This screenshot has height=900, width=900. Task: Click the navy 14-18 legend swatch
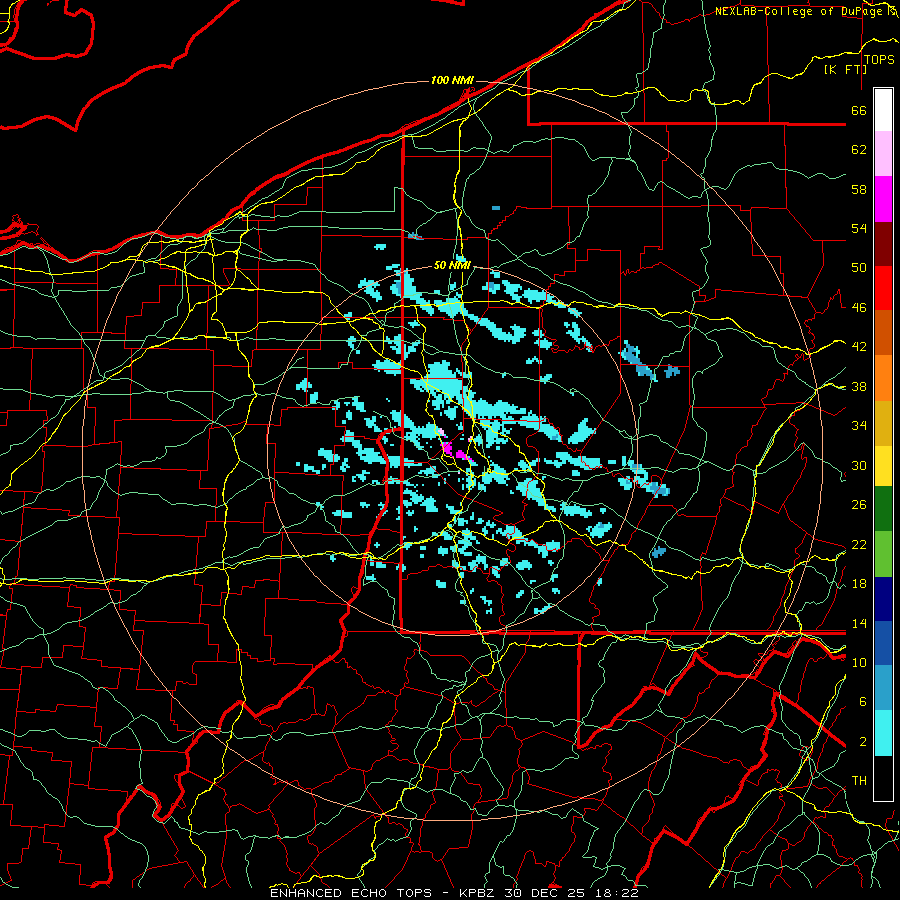(x=883, y=599)
